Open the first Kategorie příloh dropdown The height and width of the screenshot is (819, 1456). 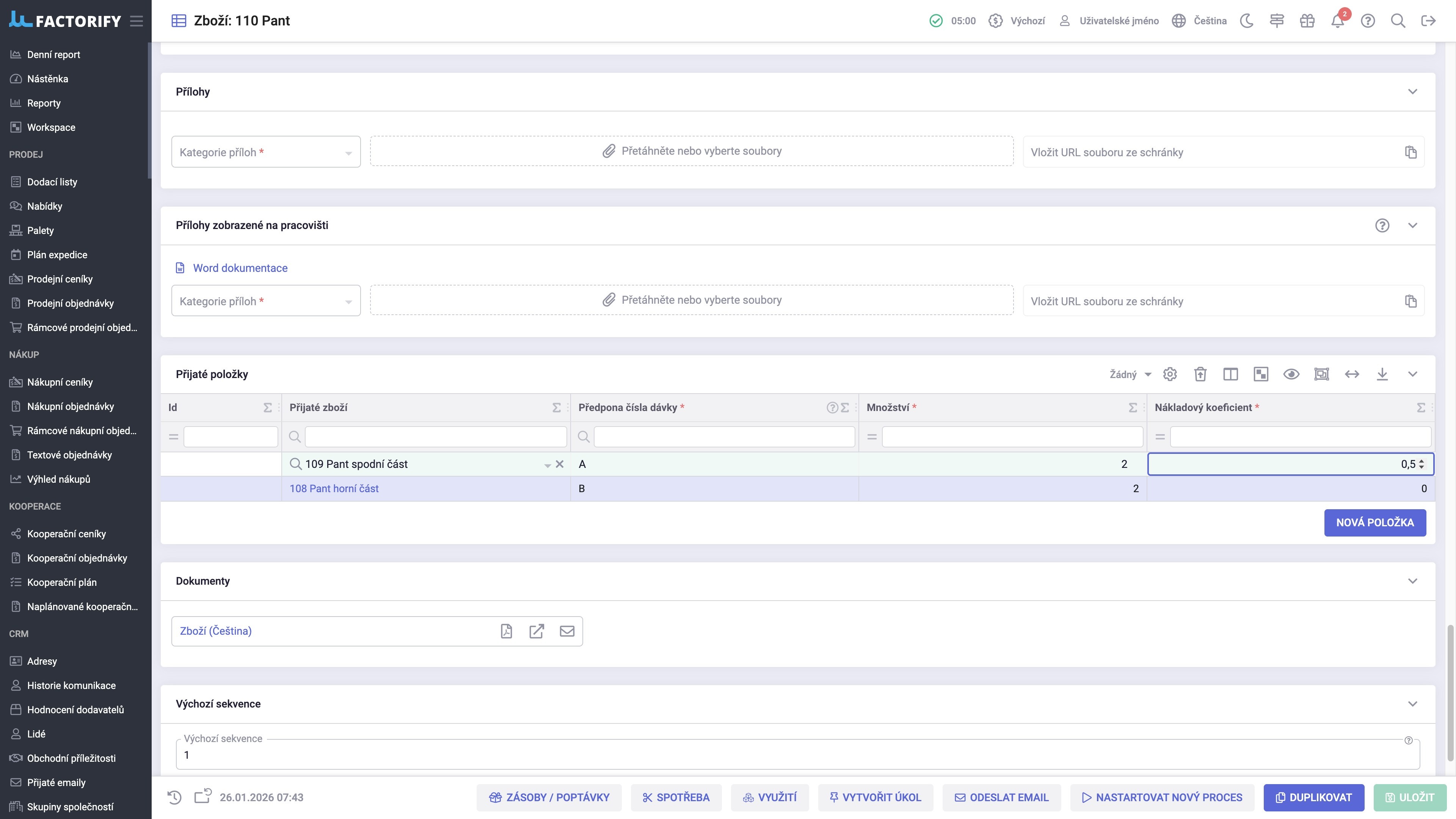click(266, 152)
